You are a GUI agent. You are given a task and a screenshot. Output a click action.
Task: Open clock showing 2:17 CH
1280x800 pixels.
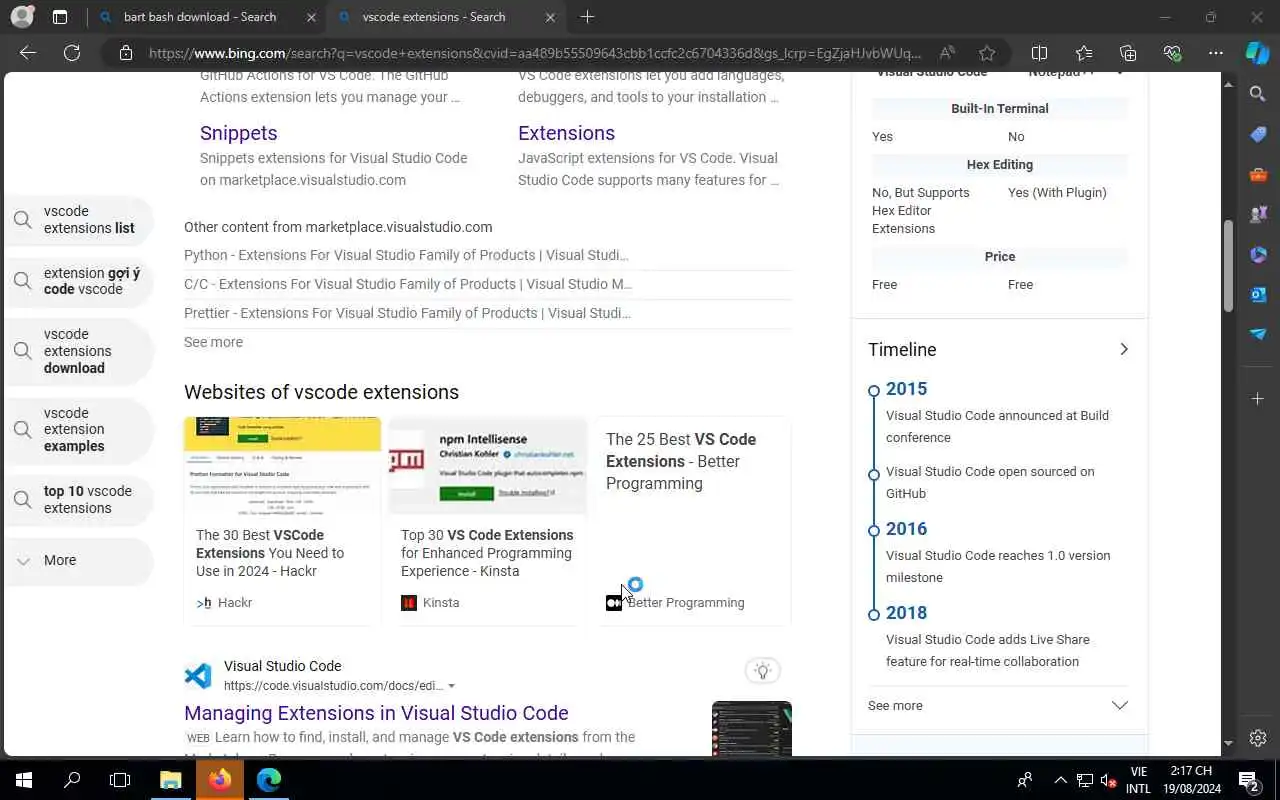click(x=1191, y=780)
